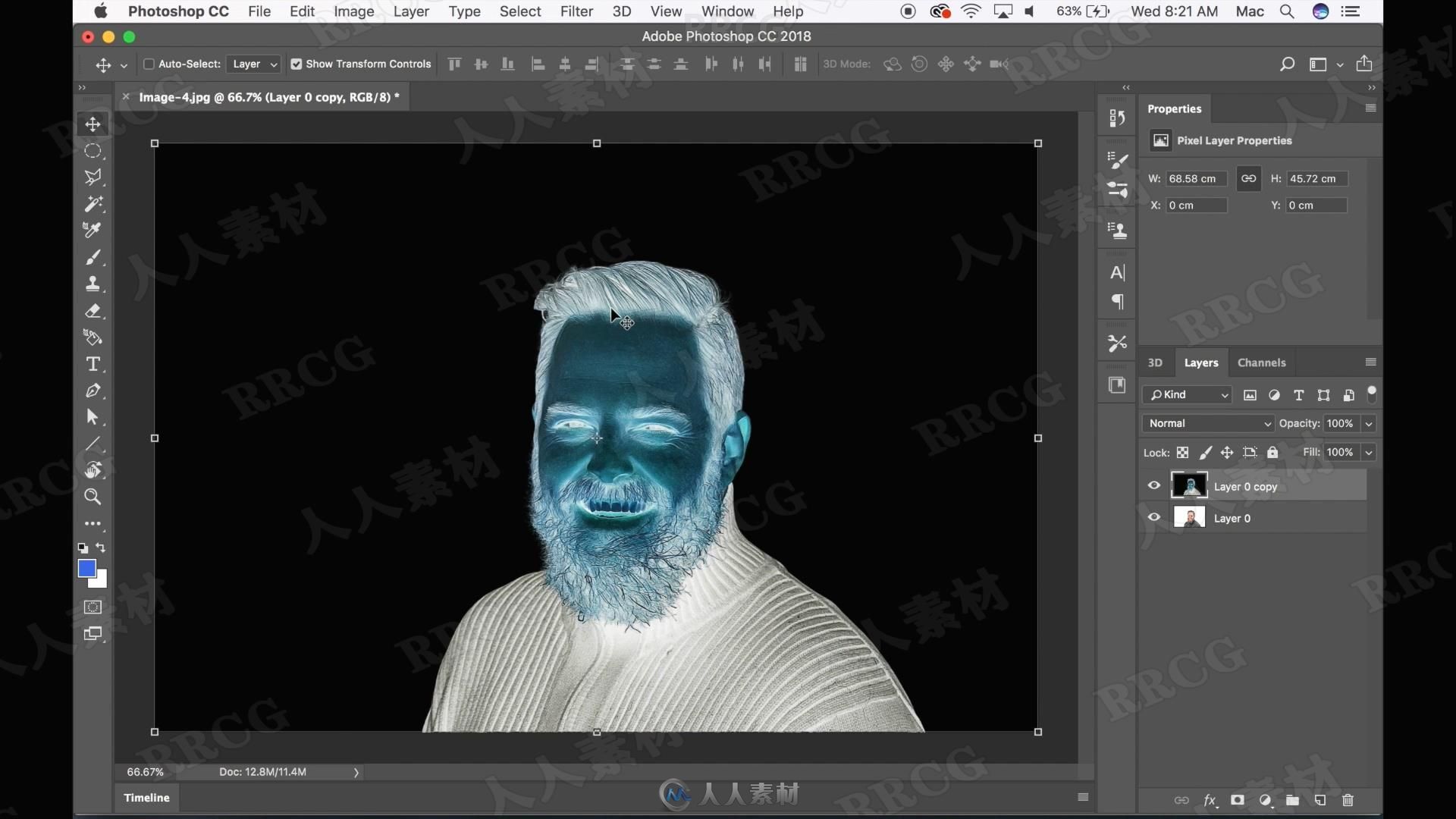Enable Show Transform Controls checkbox
Image resolution: width=1456 pixels, height=819 pixels.
(x=296, y=64)
